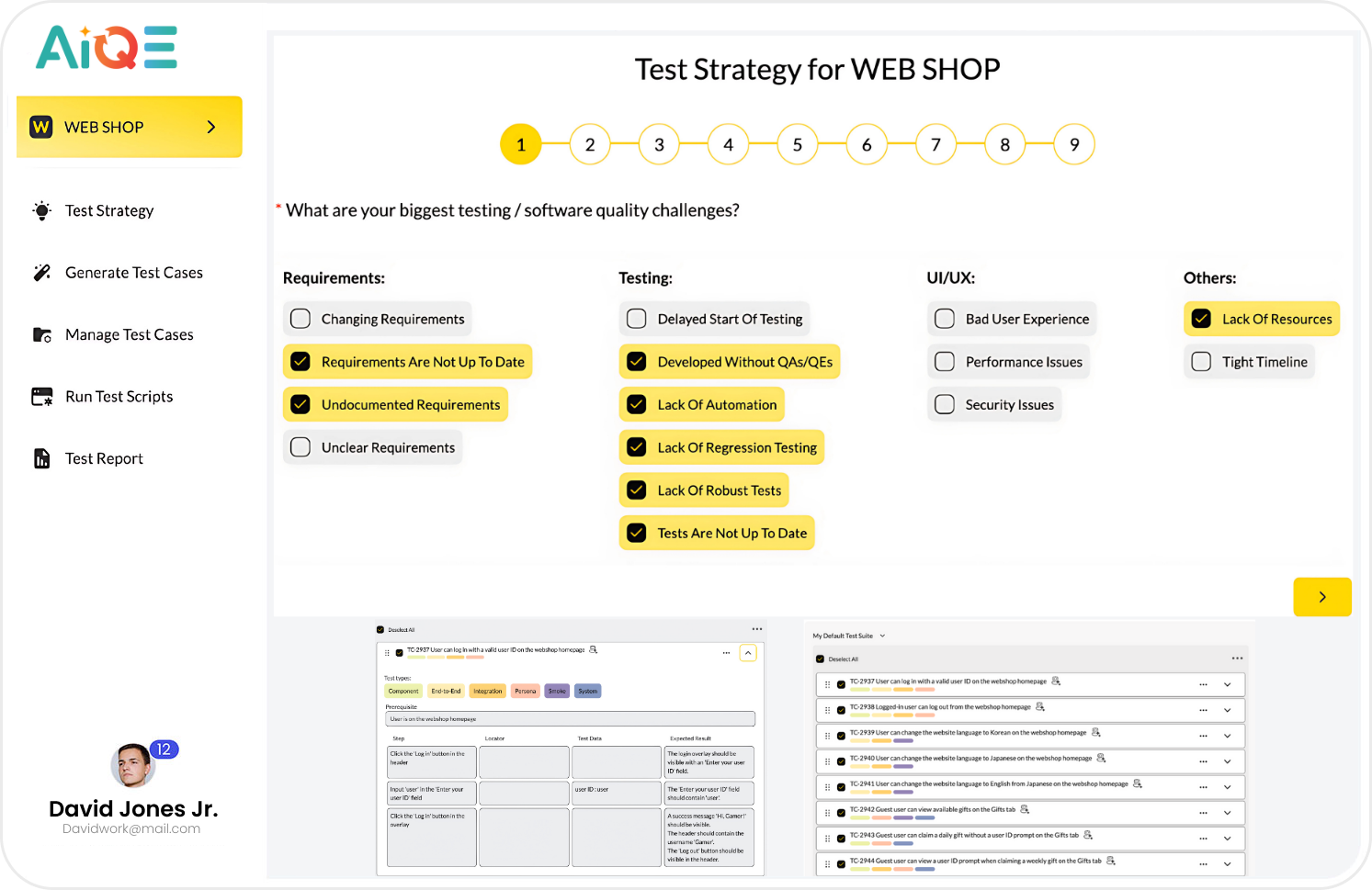
Task: Click the Generate Test Cases wand icon
Action: (x=42, y=273)
